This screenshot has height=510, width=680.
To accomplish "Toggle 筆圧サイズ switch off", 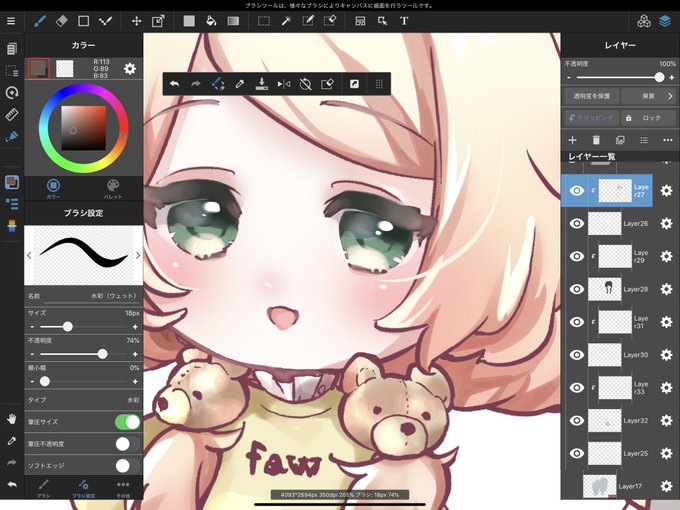I will pyautogui.click(x=128, y=422).
